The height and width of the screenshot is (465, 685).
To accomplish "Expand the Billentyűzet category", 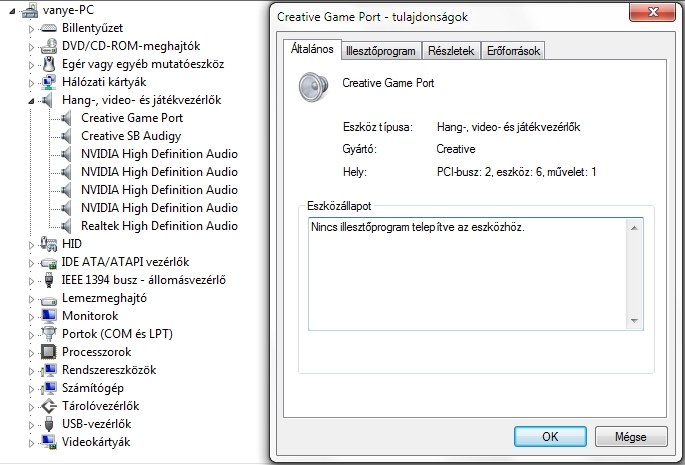I will coord(31,29).
